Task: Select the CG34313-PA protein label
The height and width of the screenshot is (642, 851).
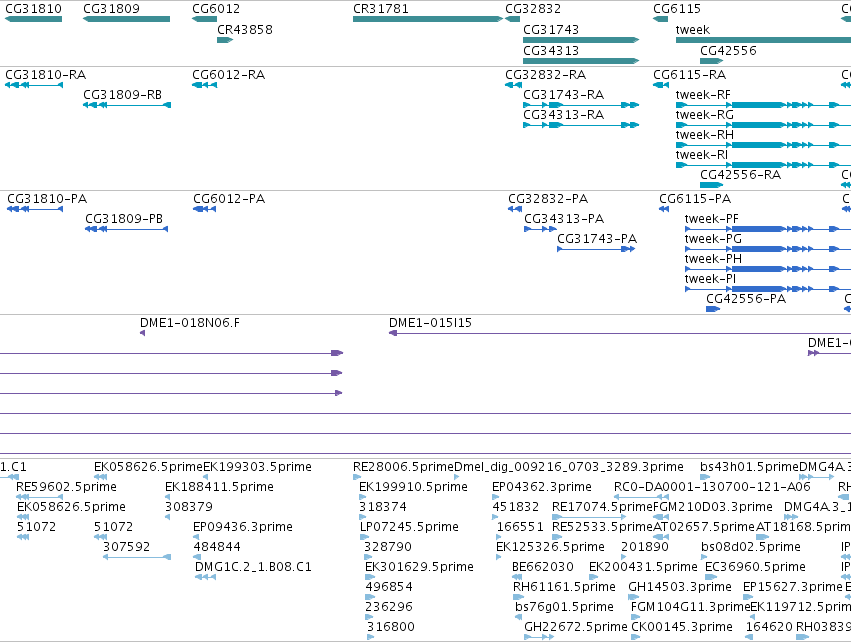Action: [x=564, y=219]
